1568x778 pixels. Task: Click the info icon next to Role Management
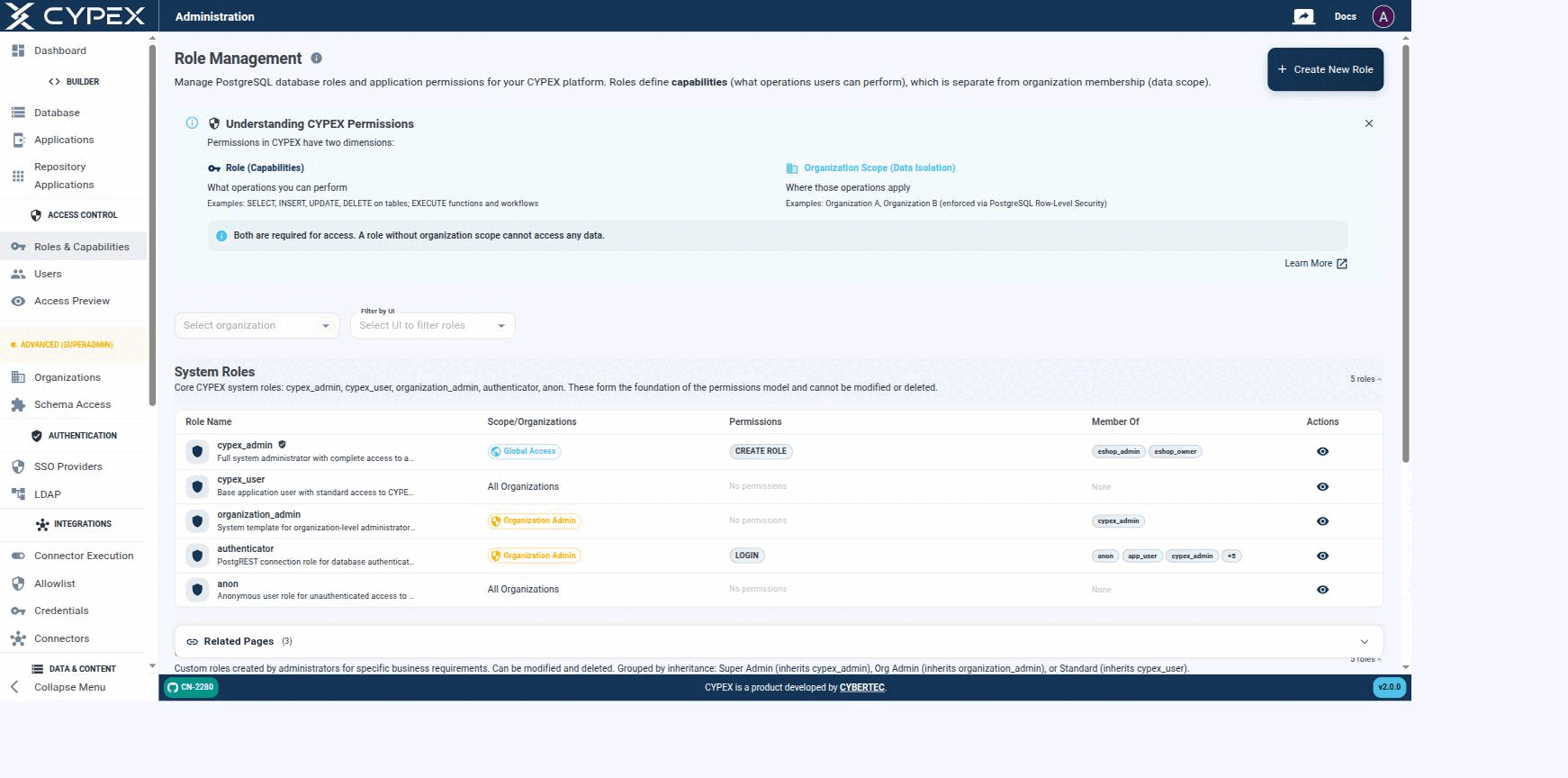[x=316, y=58]
